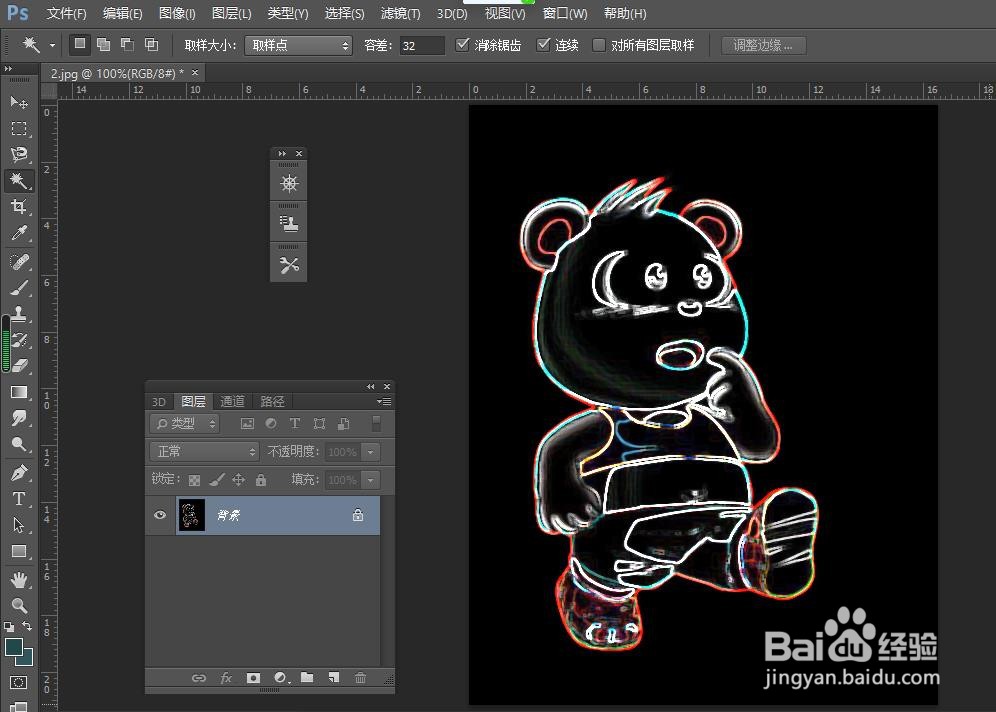This screenshot has height=712, width=996.
Task: Toggle Quick Mask mode
Action: [x=18, y=683]
